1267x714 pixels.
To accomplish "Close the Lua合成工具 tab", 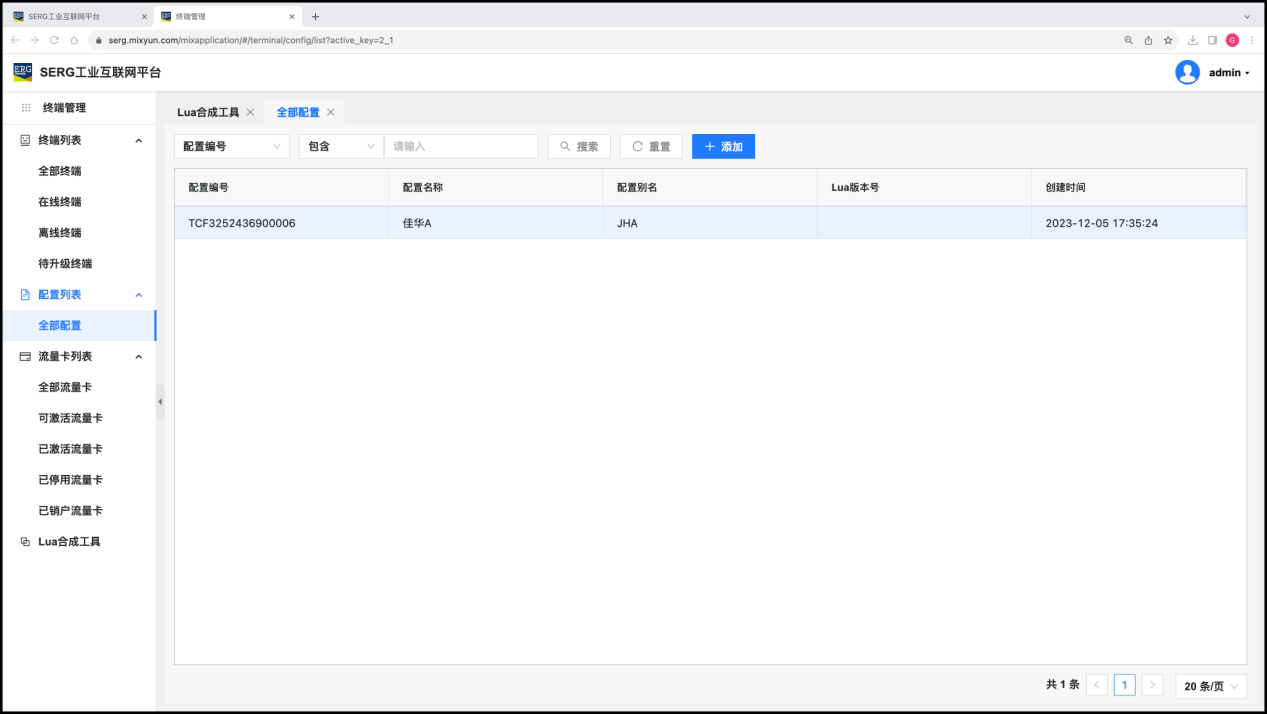I will (x=250, y=112).
